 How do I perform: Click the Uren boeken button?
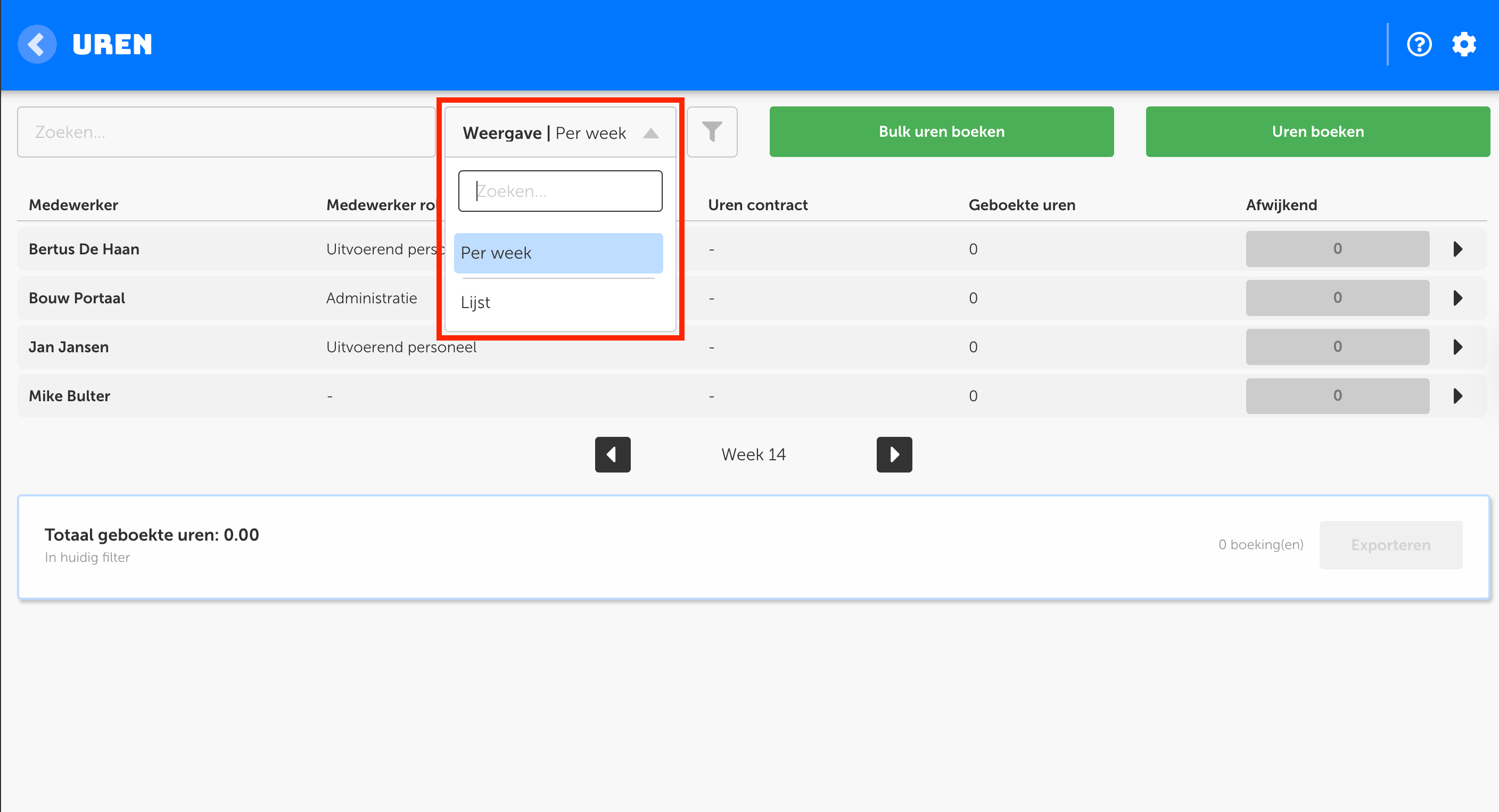[1317, 131]
